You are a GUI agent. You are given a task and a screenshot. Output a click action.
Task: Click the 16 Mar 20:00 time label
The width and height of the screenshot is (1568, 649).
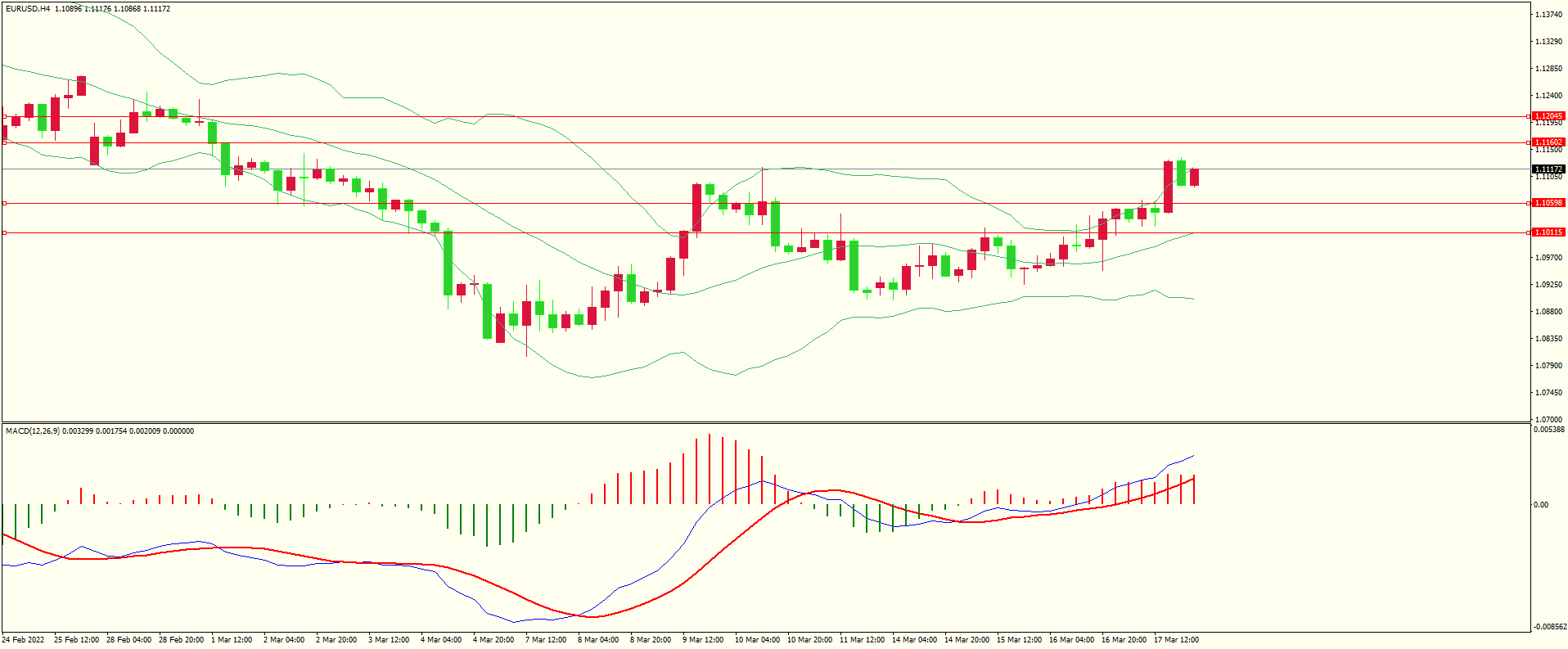point(1124,640)
